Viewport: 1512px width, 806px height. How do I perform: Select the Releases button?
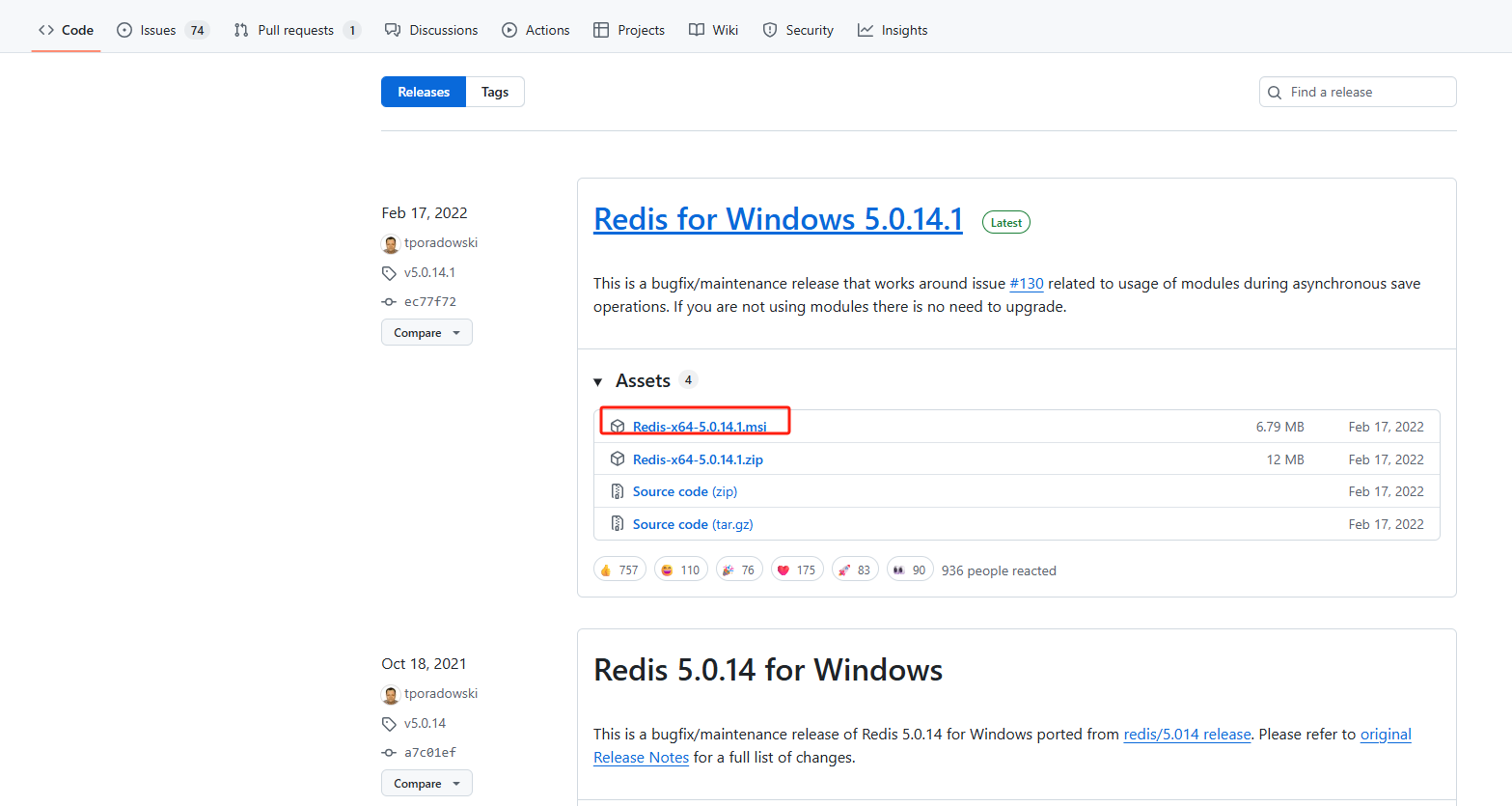424,92
